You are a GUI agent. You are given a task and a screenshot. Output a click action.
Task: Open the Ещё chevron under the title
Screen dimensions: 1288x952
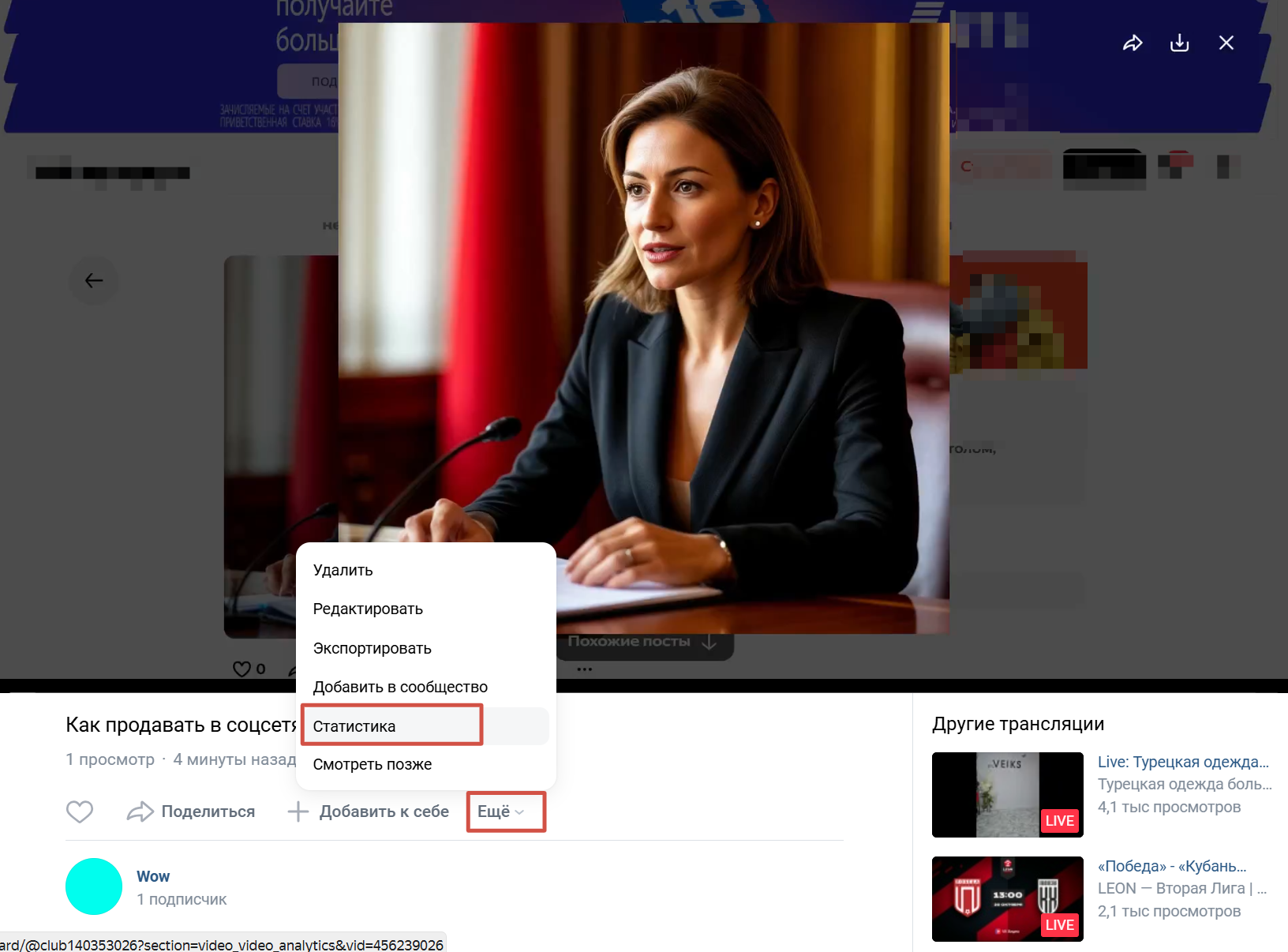520,811
